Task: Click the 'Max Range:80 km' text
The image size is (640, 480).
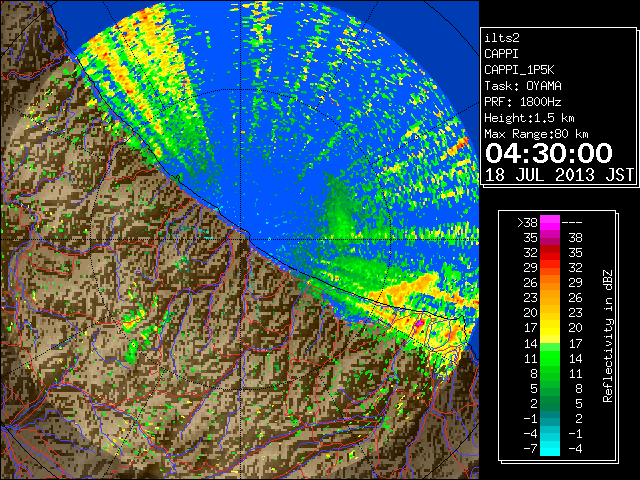Action: click(x=536, y=134)
